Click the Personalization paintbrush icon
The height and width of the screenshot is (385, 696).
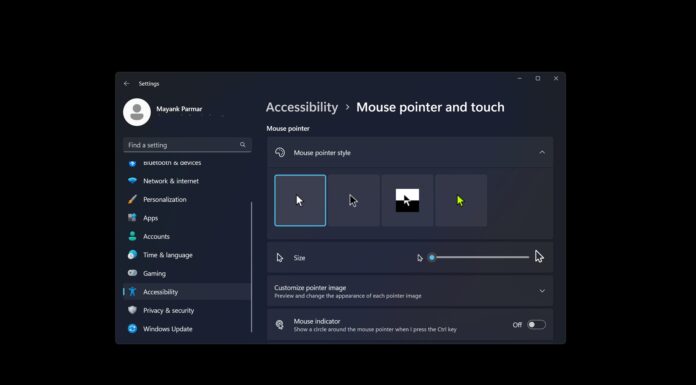point(132,199)
